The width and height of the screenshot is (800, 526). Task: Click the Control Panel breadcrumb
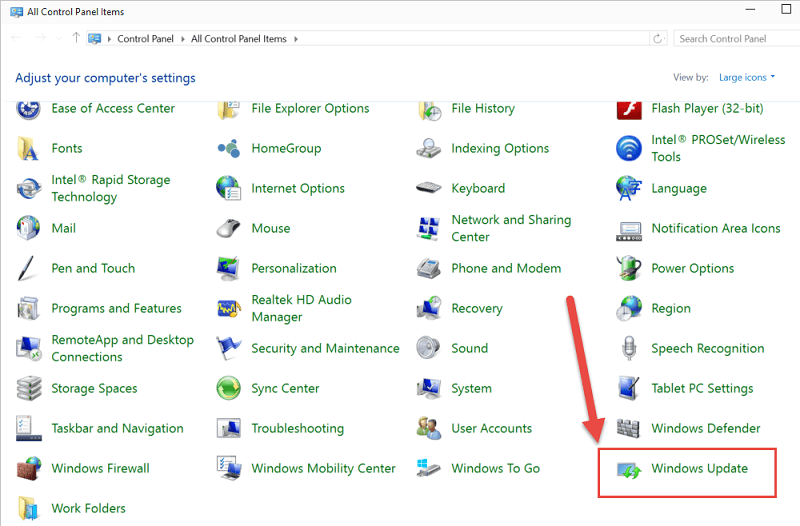pyautogui.click(x=145, y=39)
